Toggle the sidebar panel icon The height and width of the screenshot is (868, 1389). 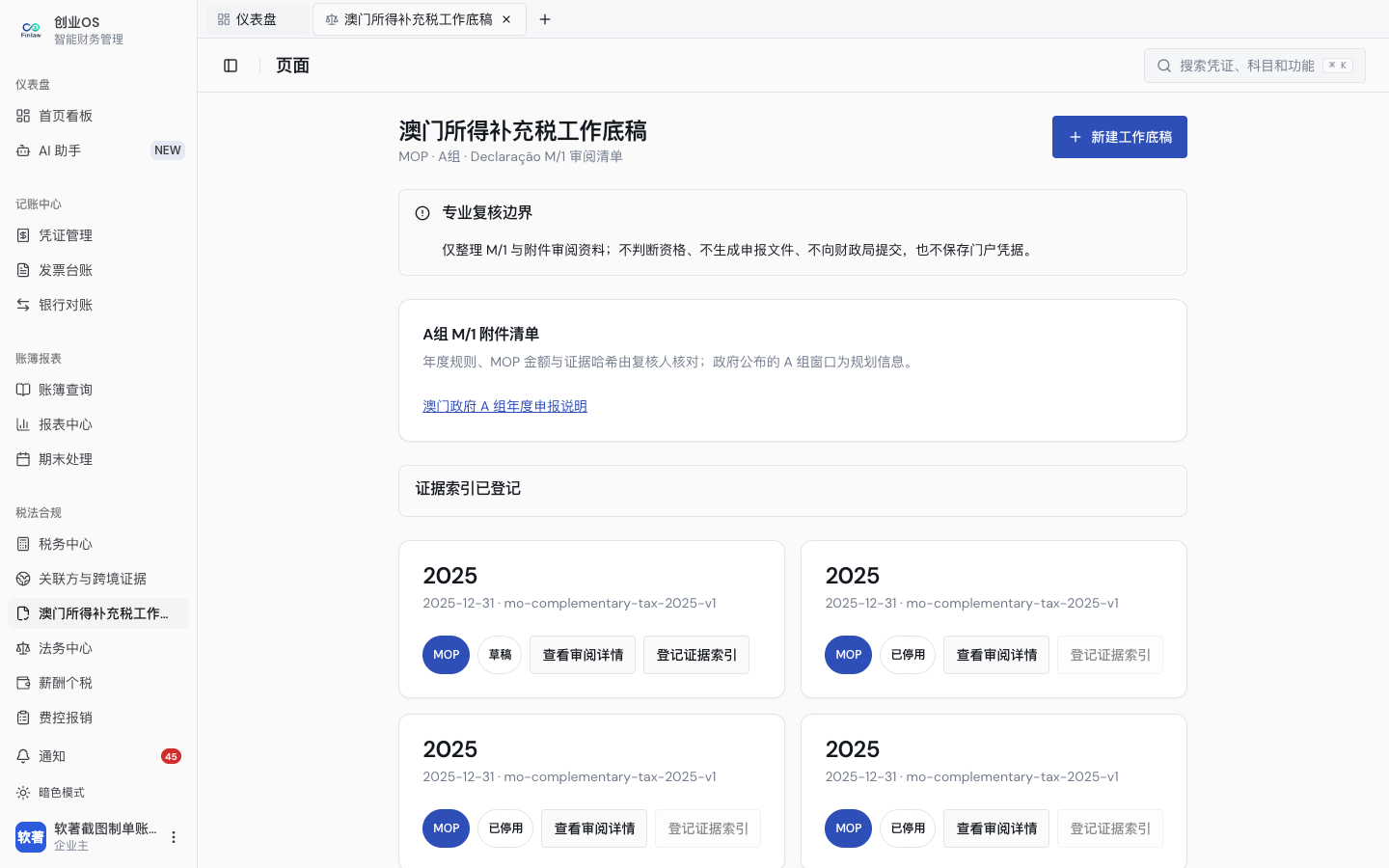pos(231,66)
